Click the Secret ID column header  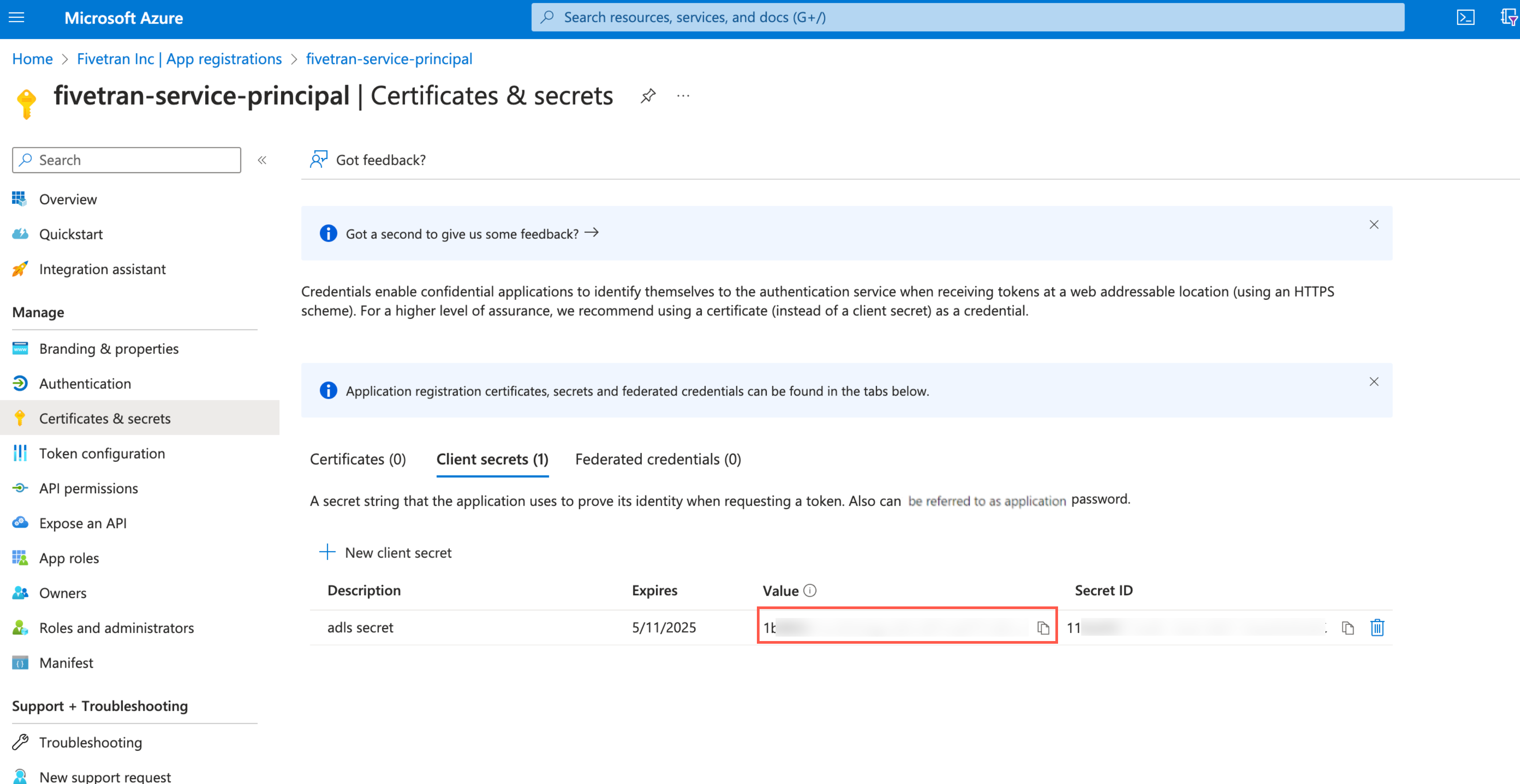(x=1103, y=590)
